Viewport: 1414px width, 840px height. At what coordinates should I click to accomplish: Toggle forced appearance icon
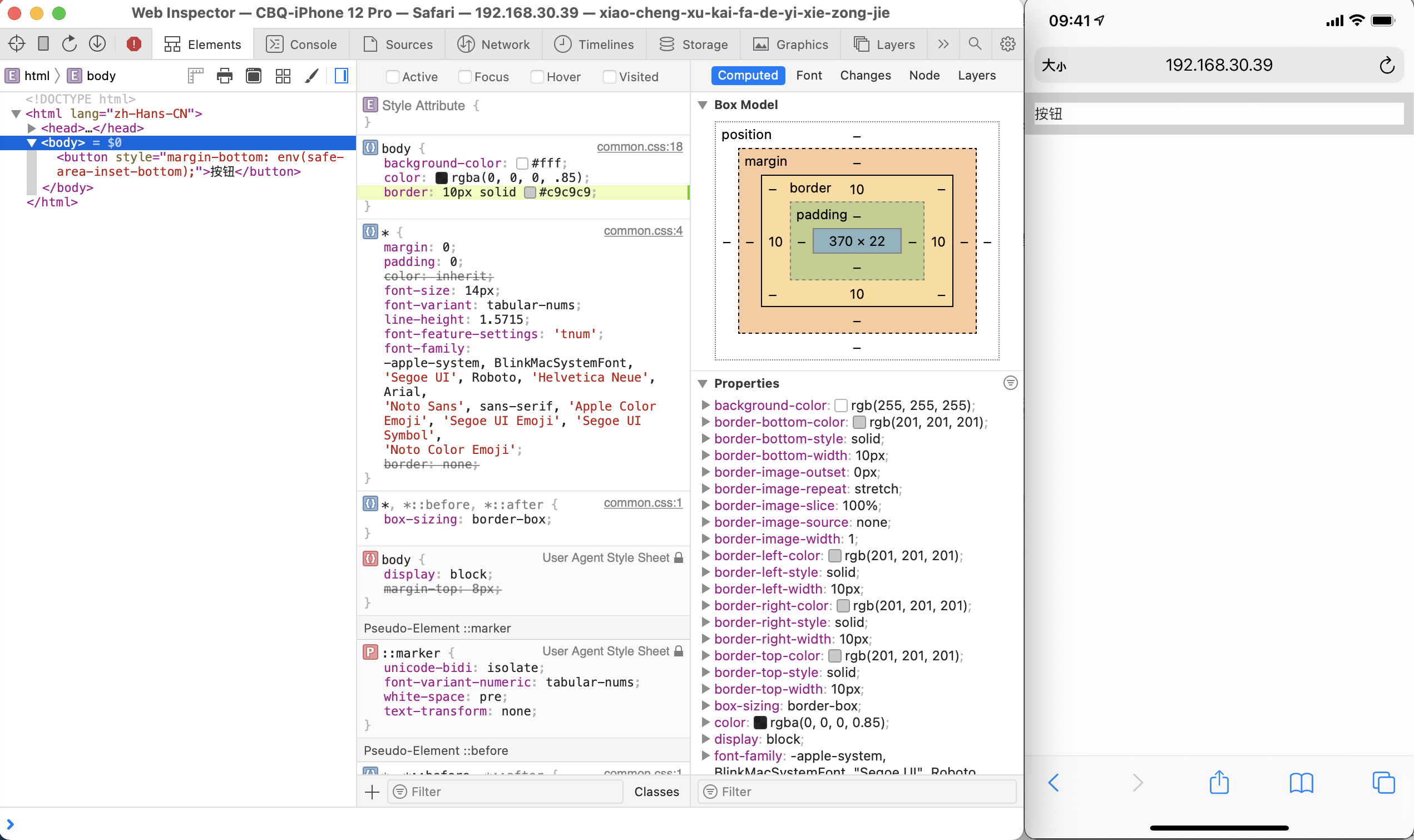coord(254,76)
